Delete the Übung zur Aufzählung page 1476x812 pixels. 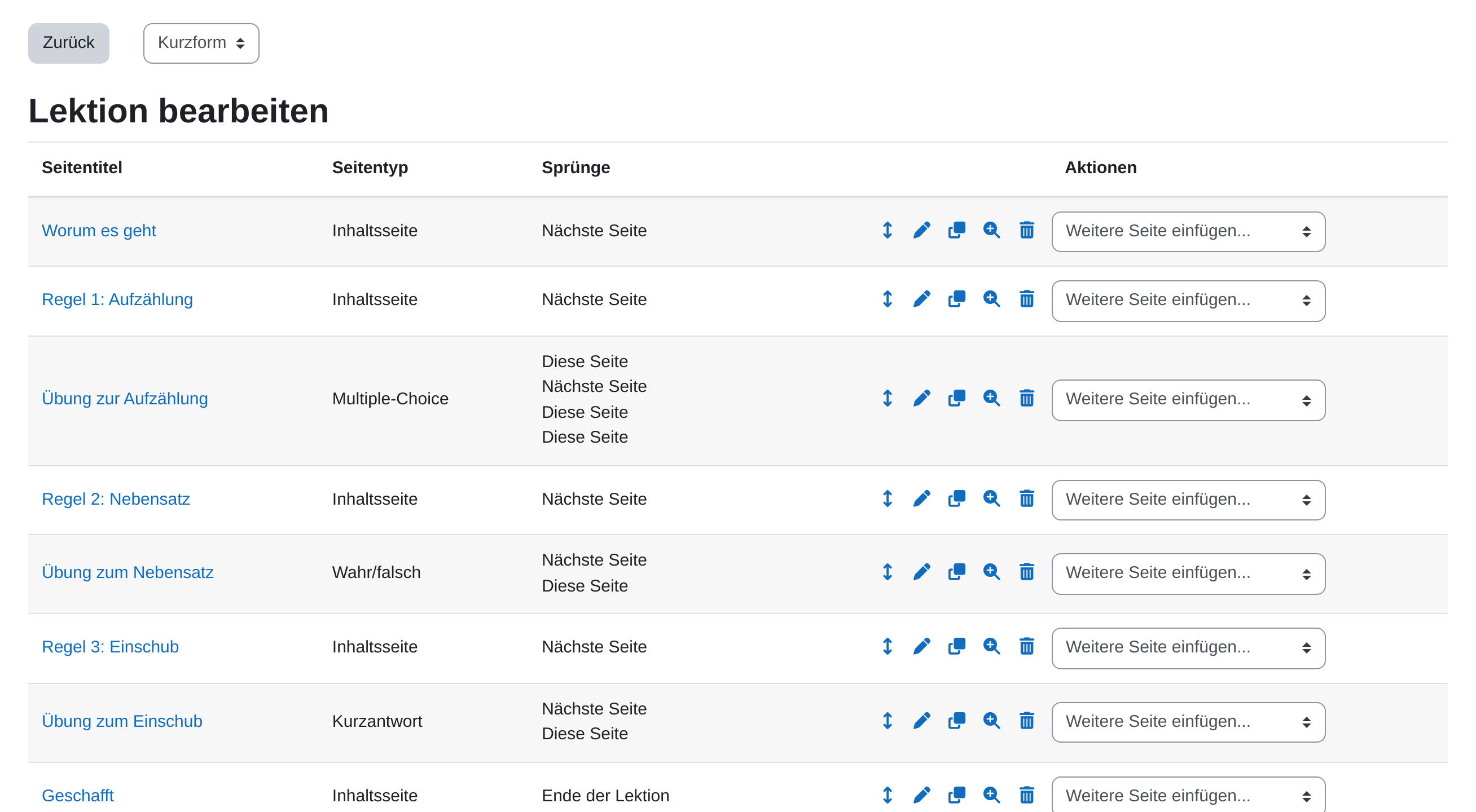pos(1026,398)
